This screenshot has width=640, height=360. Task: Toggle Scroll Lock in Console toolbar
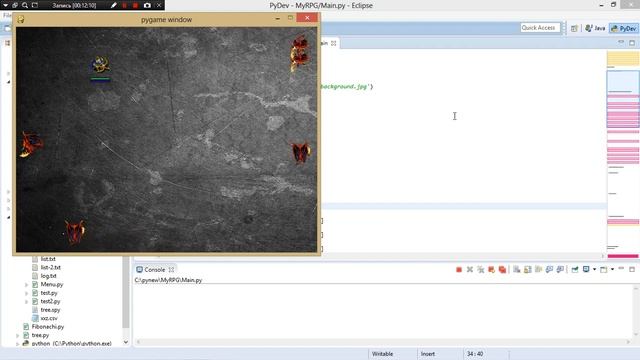click(527, 269)
